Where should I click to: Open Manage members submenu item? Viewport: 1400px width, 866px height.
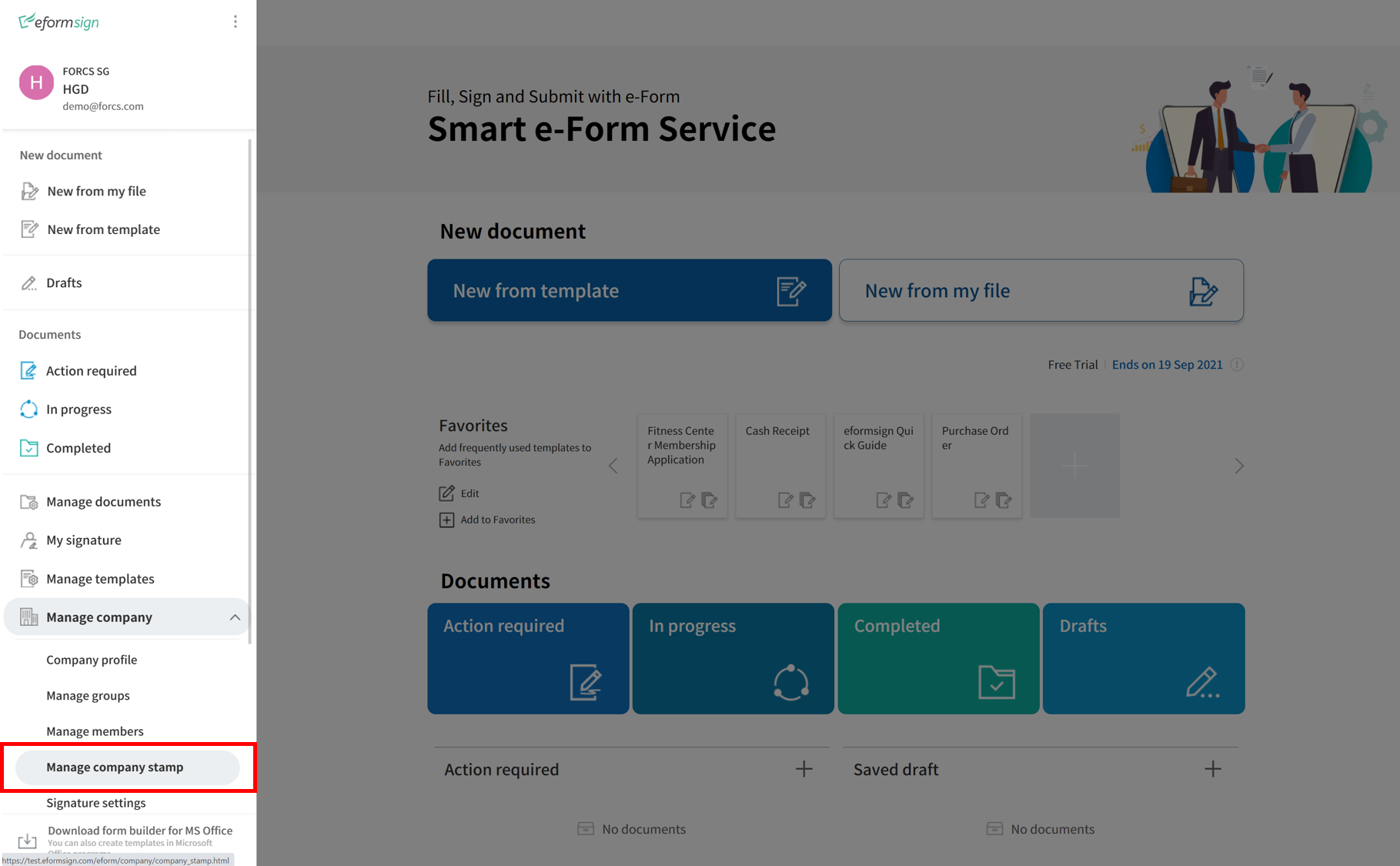(95, 731)
